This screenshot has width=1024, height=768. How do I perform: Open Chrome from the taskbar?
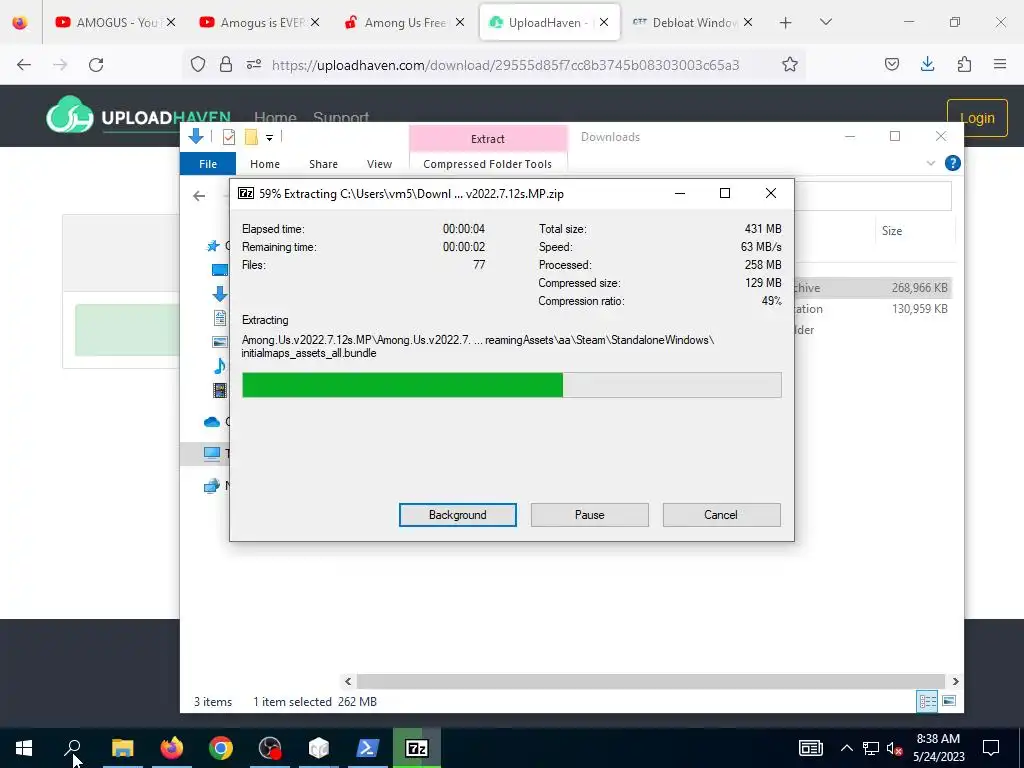pyautogui.click(x=221, y=748)
